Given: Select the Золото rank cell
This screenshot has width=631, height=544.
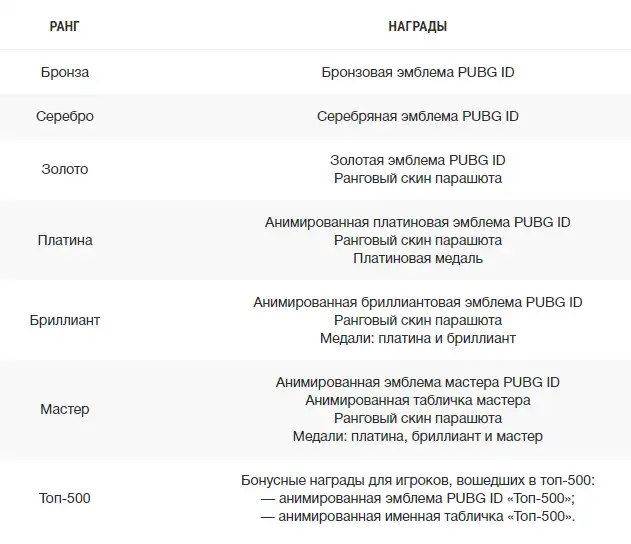Looking at the screenshot, I should pos(65,169).
